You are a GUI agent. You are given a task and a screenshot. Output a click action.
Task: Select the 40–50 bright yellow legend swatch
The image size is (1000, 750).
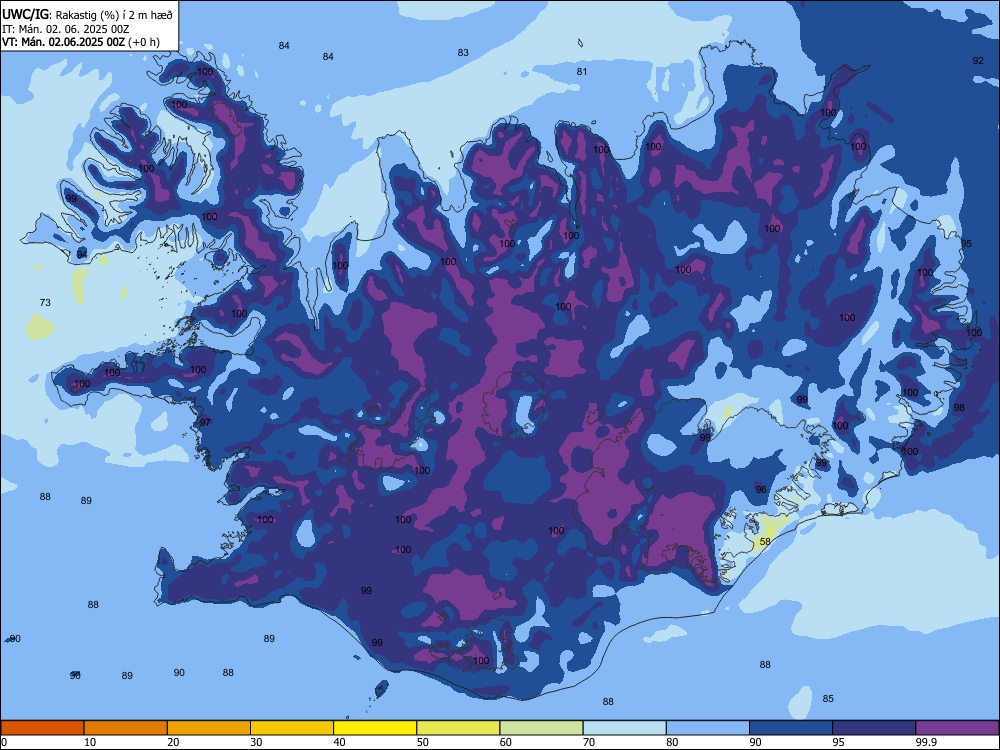(375, 728)
